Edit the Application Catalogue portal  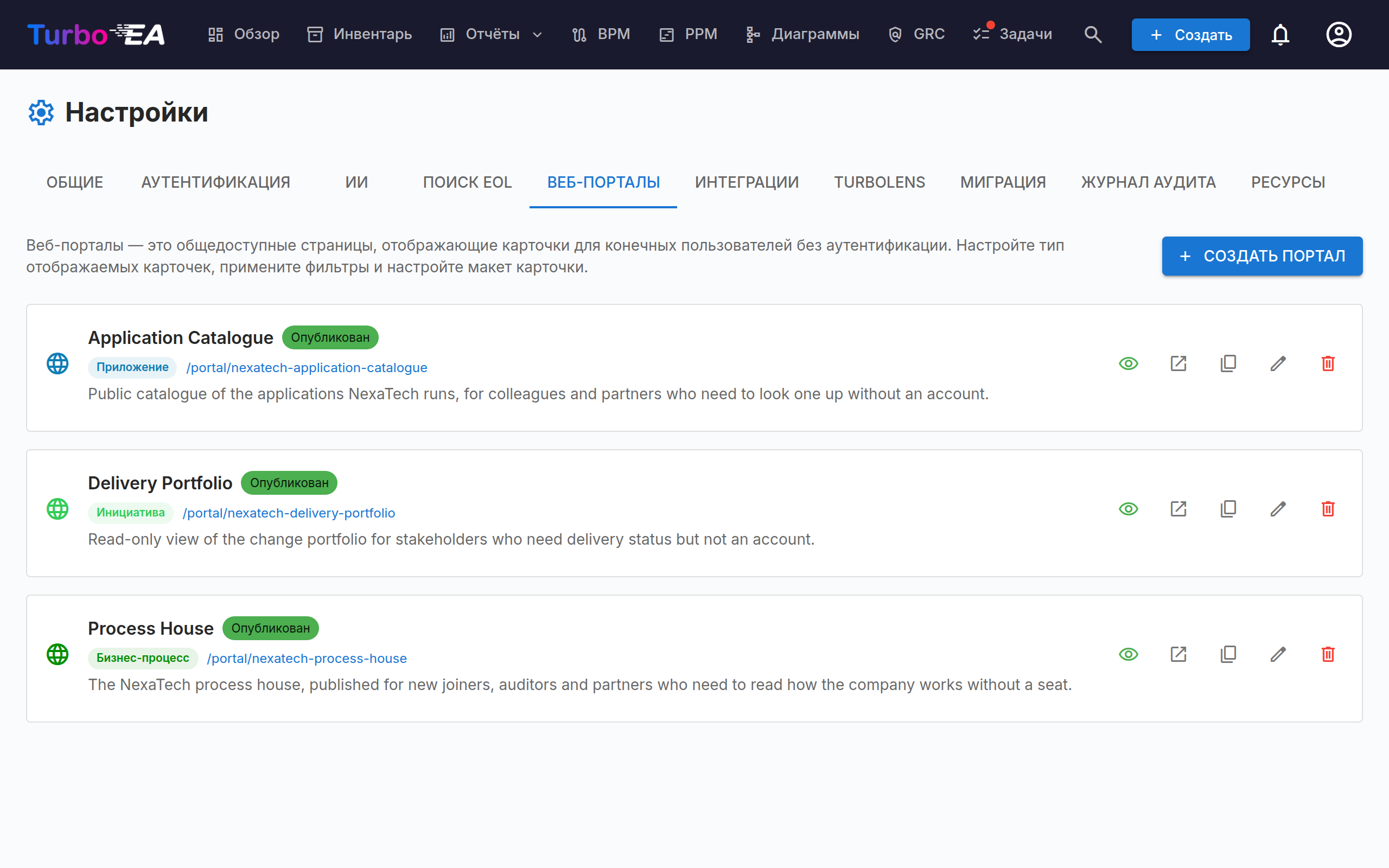coord(1278,363)
